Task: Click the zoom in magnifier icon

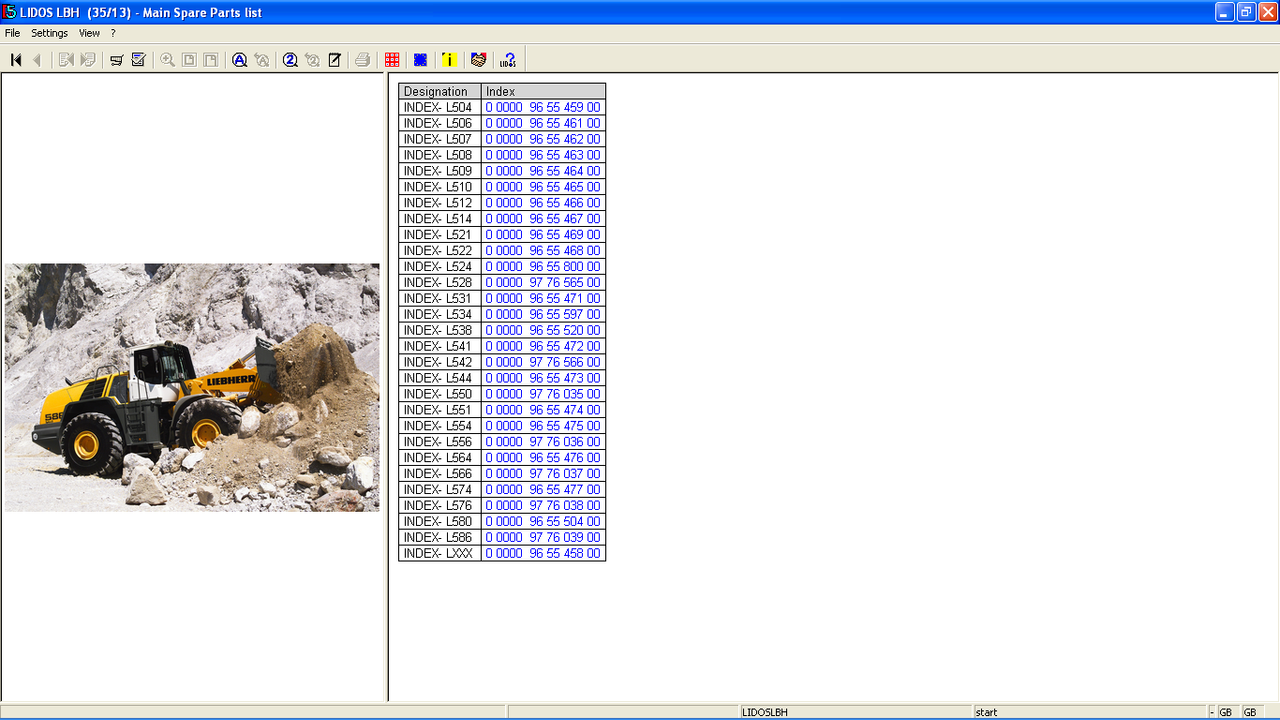Action: pos(167,60)
